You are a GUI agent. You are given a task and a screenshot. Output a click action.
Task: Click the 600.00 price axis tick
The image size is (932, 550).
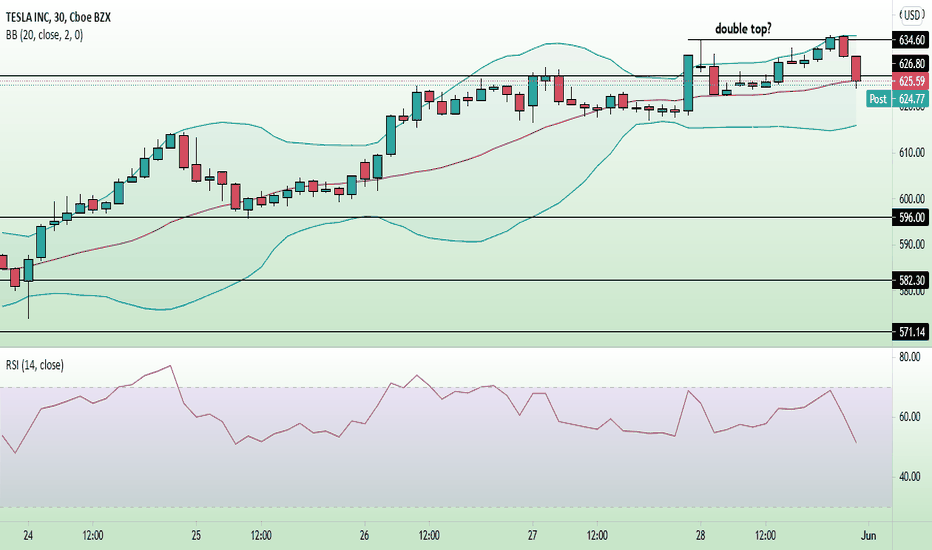click(911, 199)
